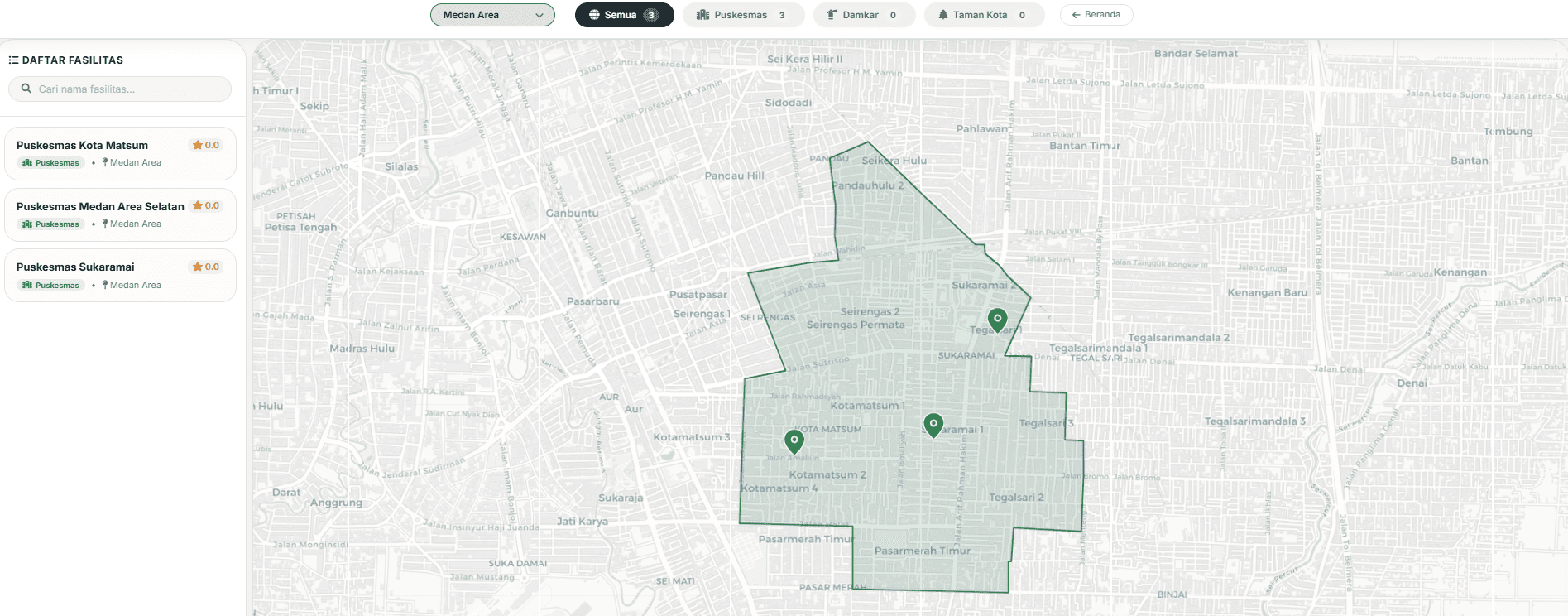Select map marker near Sukaramai 1
This screenshot has height=616, width=1568.
click(x=933, y=425)
